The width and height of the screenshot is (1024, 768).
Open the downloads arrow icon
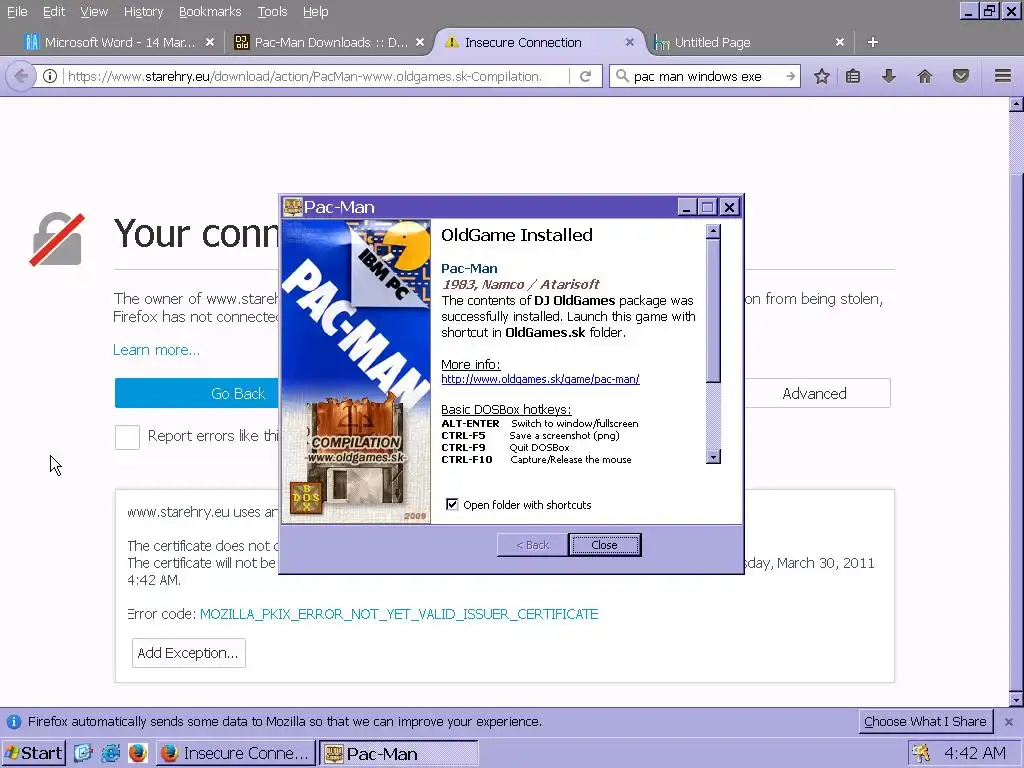888,76
